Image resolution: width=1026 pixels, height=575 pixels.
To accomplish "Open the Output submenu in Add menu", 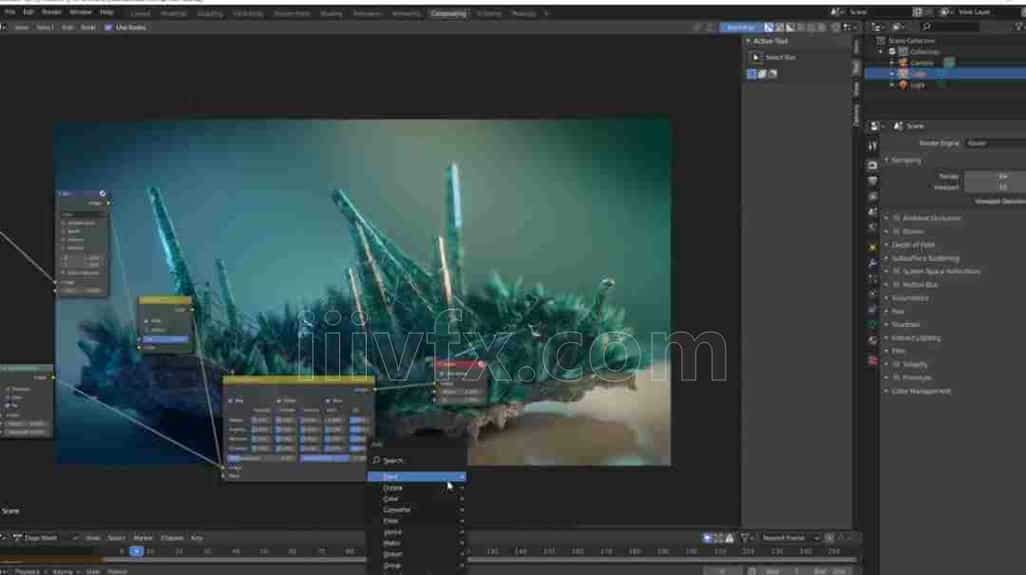I will 416,488.
